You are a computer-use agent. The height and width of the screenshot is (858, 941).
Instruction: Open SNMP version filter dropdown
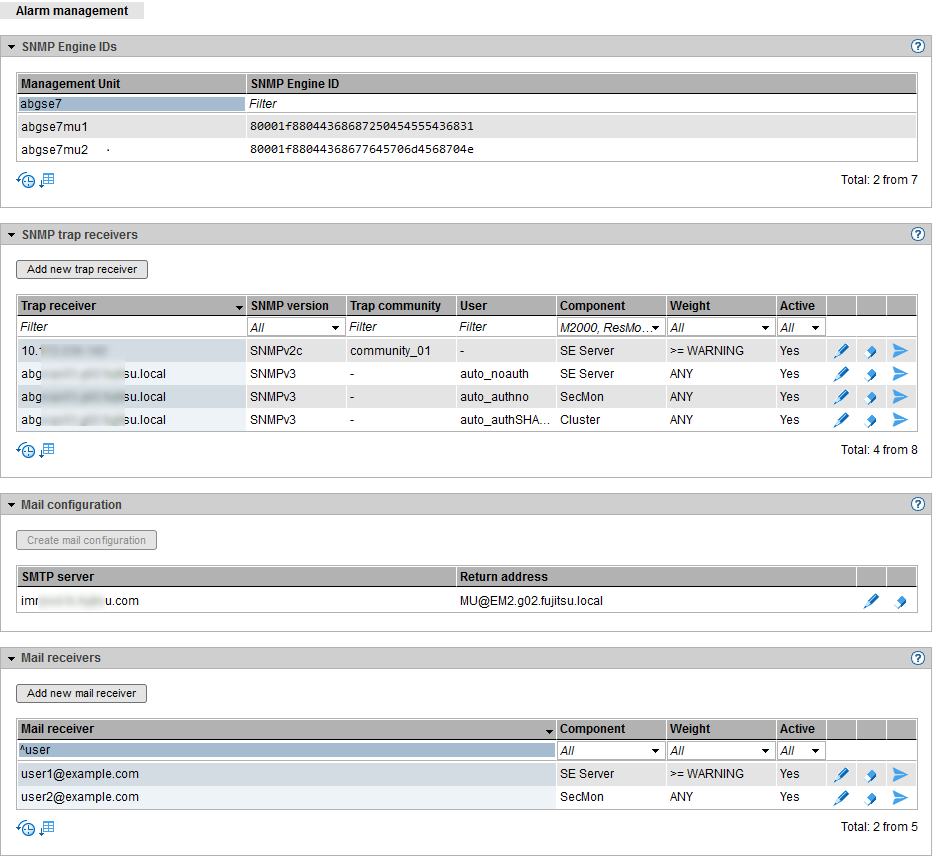295,328
